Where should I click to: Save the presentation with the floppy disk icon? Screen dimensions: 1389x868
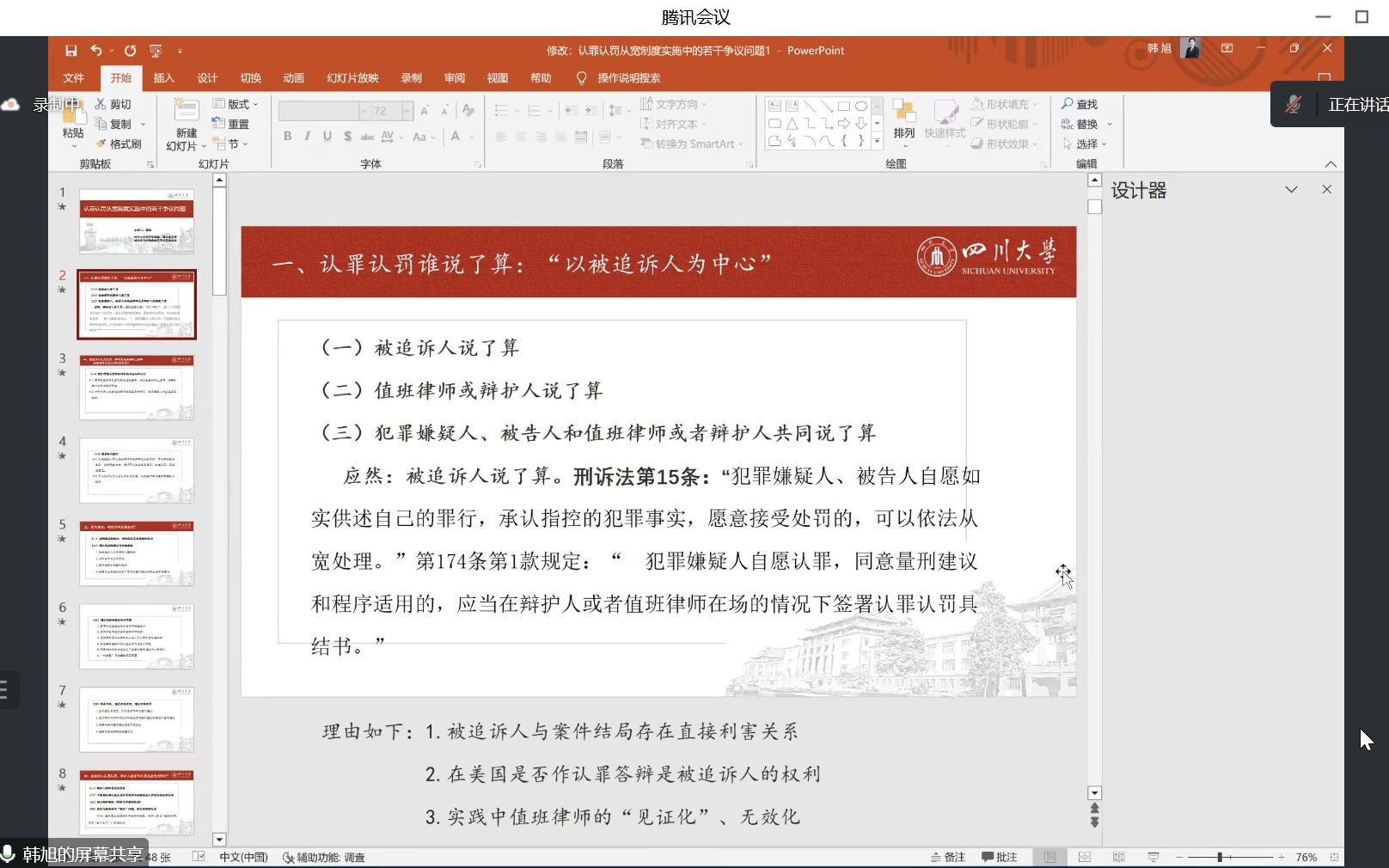71,51
